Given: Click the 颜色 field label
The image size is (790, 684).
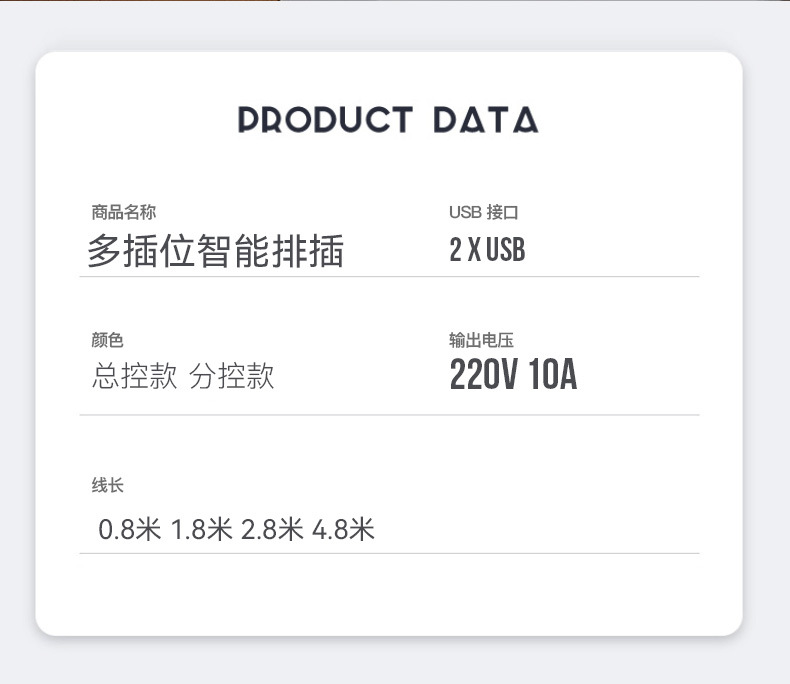Looking at the screenshot, I should tap(107, 341).
